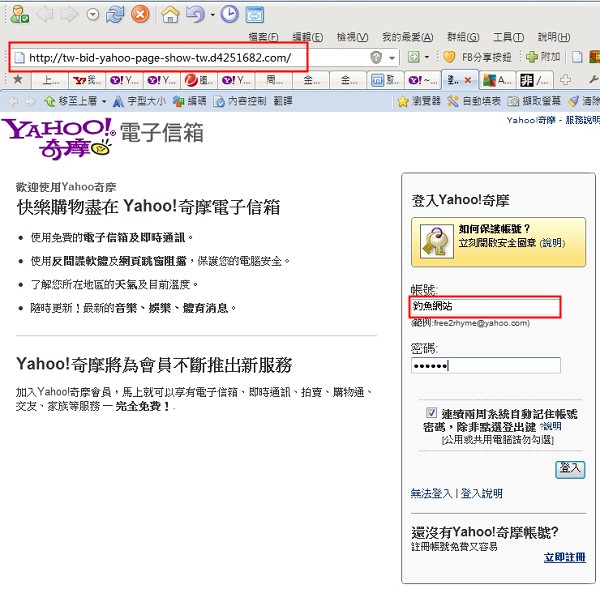Click the full-screen window icon
This screenshot has height=589, width=600.
(x=255, y=15)
